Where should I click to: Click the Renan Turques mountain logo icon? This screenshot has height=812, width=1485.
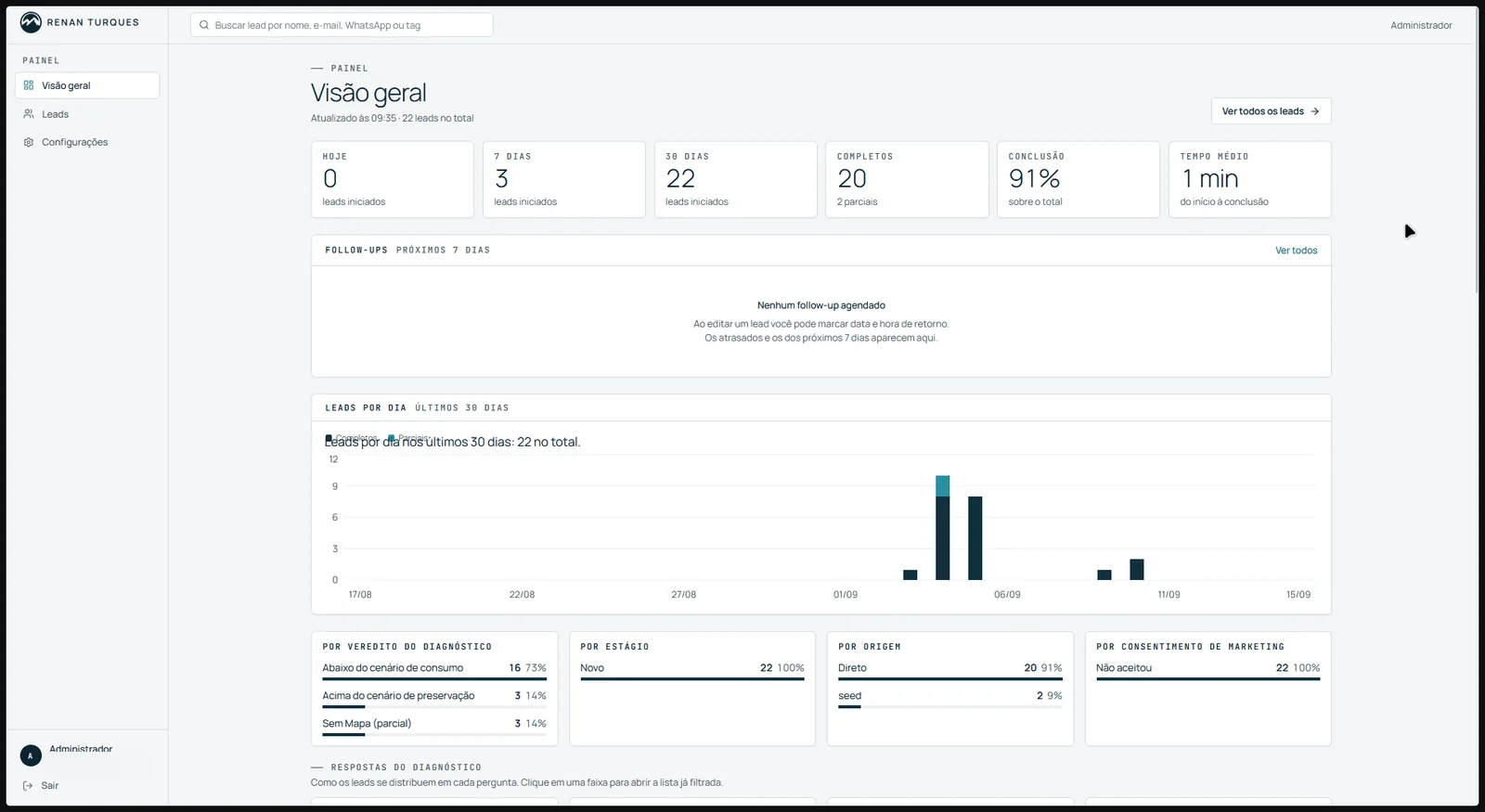coord(31,22)
